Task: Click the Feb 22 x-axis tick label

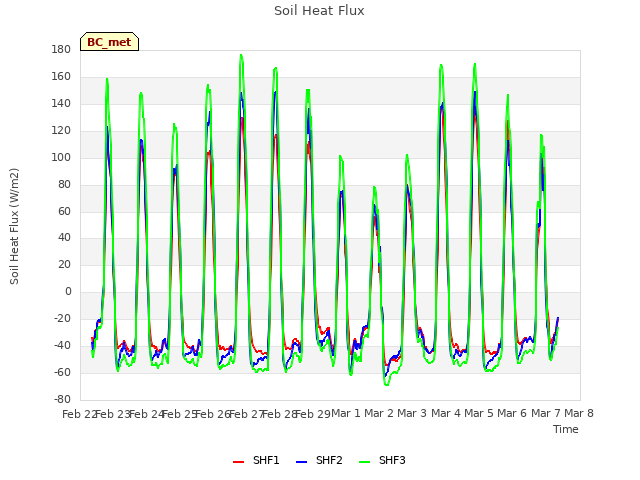Action: coord(79,414)
